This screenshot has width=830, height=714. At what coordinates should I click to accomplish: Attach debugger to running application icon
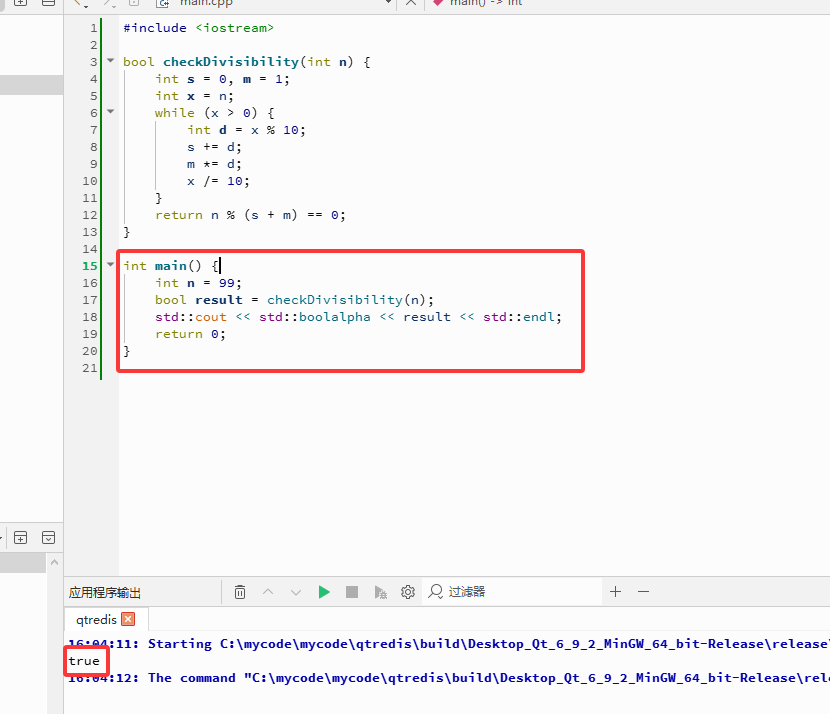click(x=381, y=592)
